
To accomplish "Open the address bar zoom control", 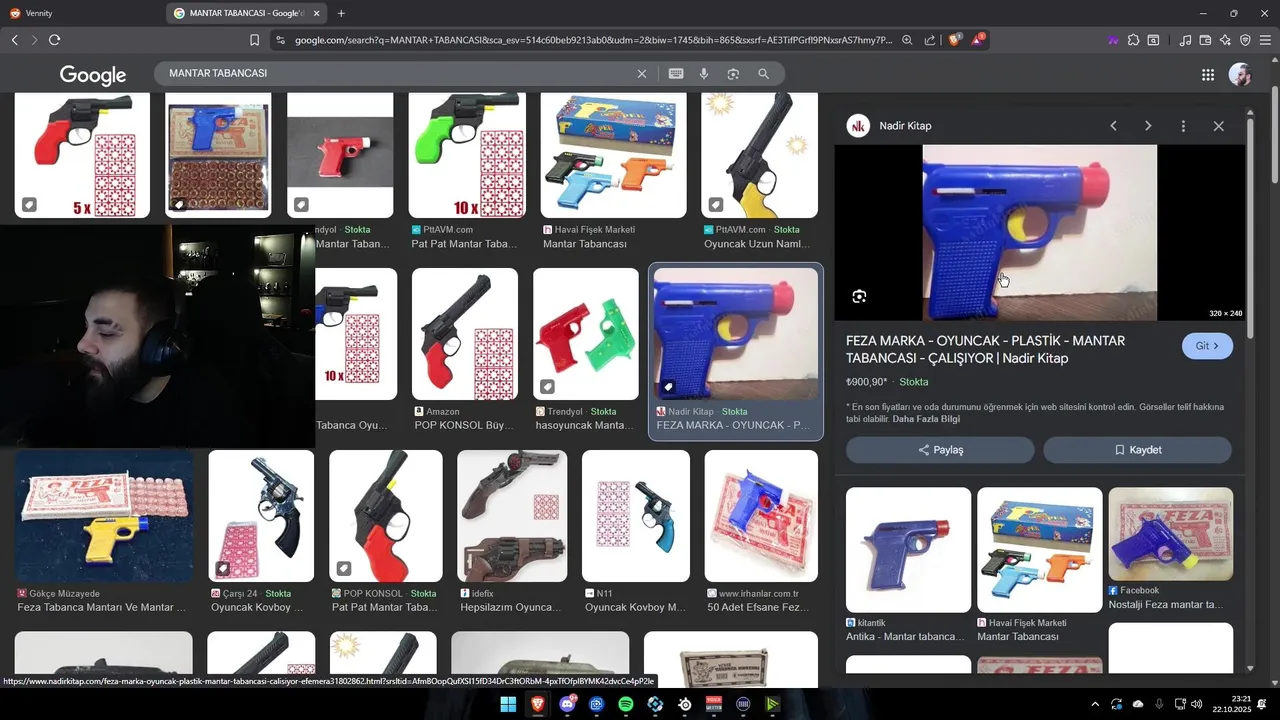I will click(907, 40).
